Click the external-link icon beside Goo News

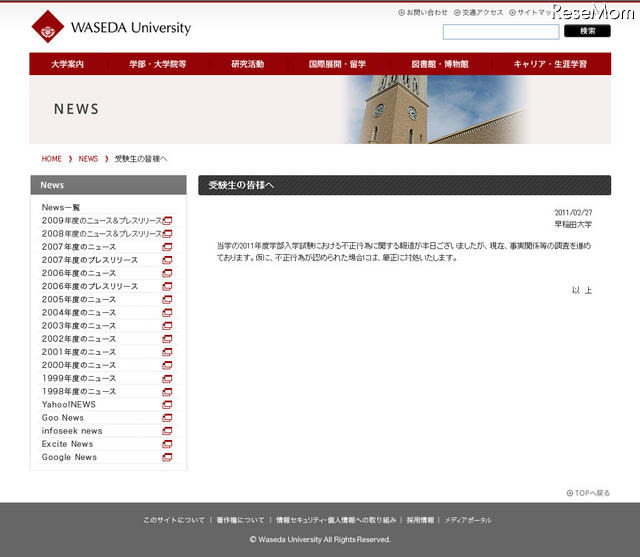click(167, 418)
